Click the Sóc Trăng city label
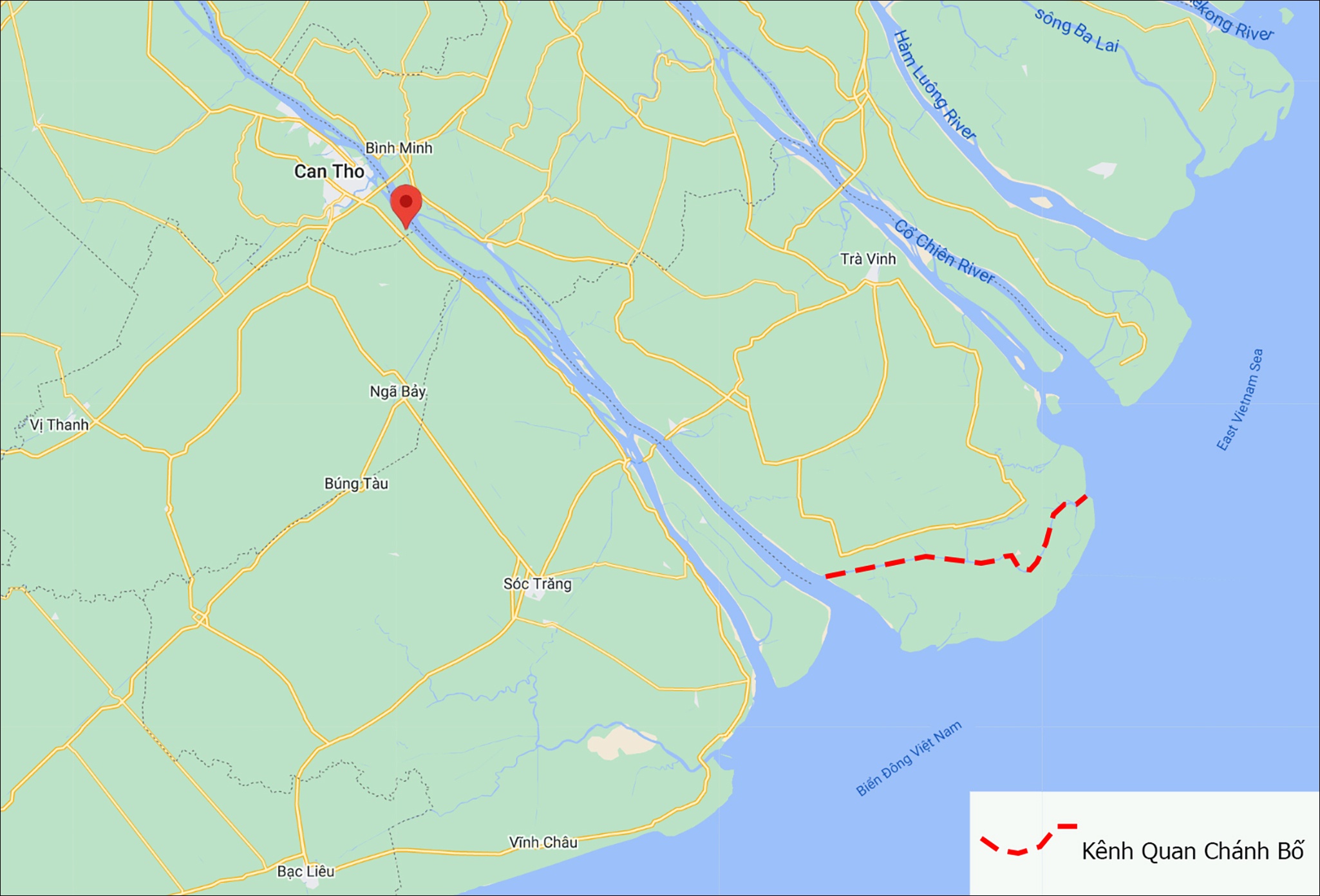This screenshot has height=896, width=1320. point(537,584)
